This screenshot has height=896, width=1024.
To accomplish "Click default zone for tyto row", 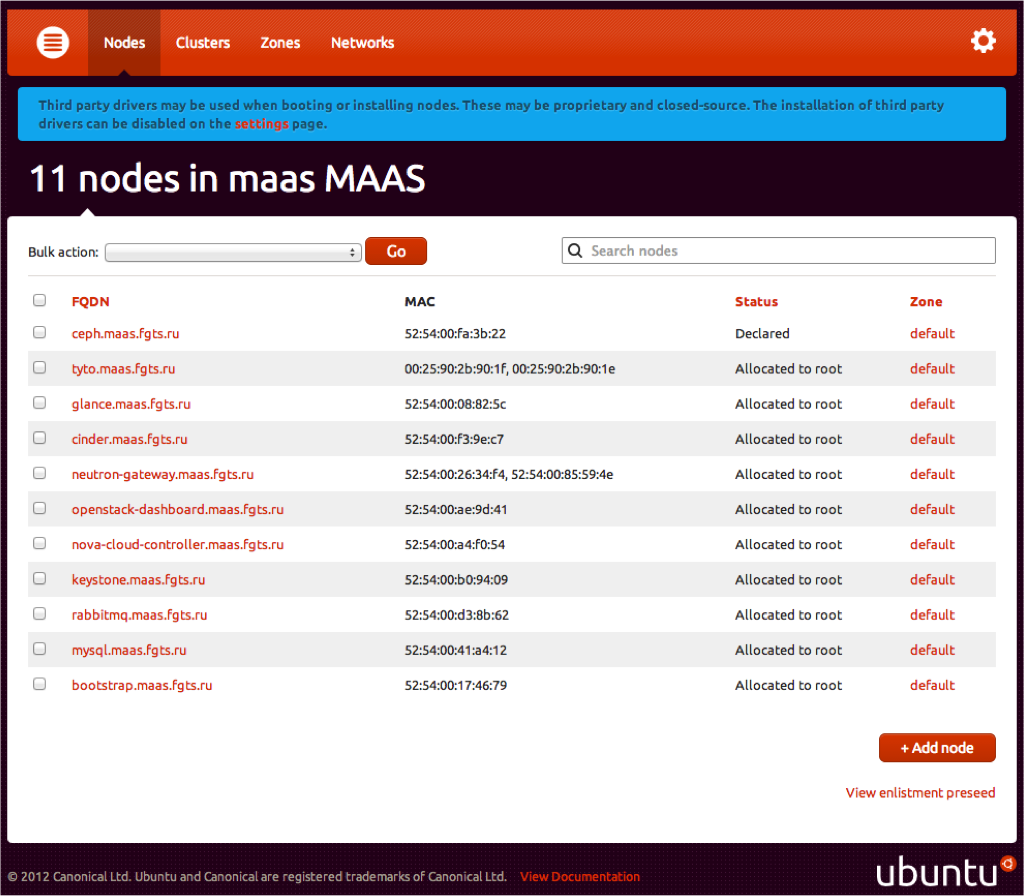I will pos(932,369).
